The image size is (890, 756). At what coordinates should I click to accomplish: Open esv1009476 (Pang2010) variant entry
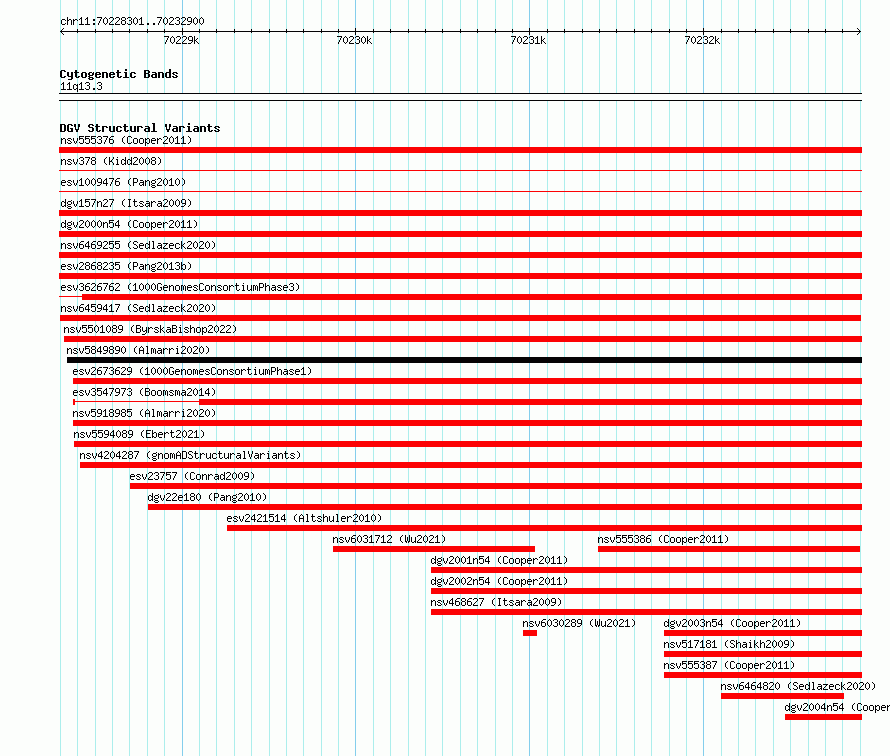(123, 182)
